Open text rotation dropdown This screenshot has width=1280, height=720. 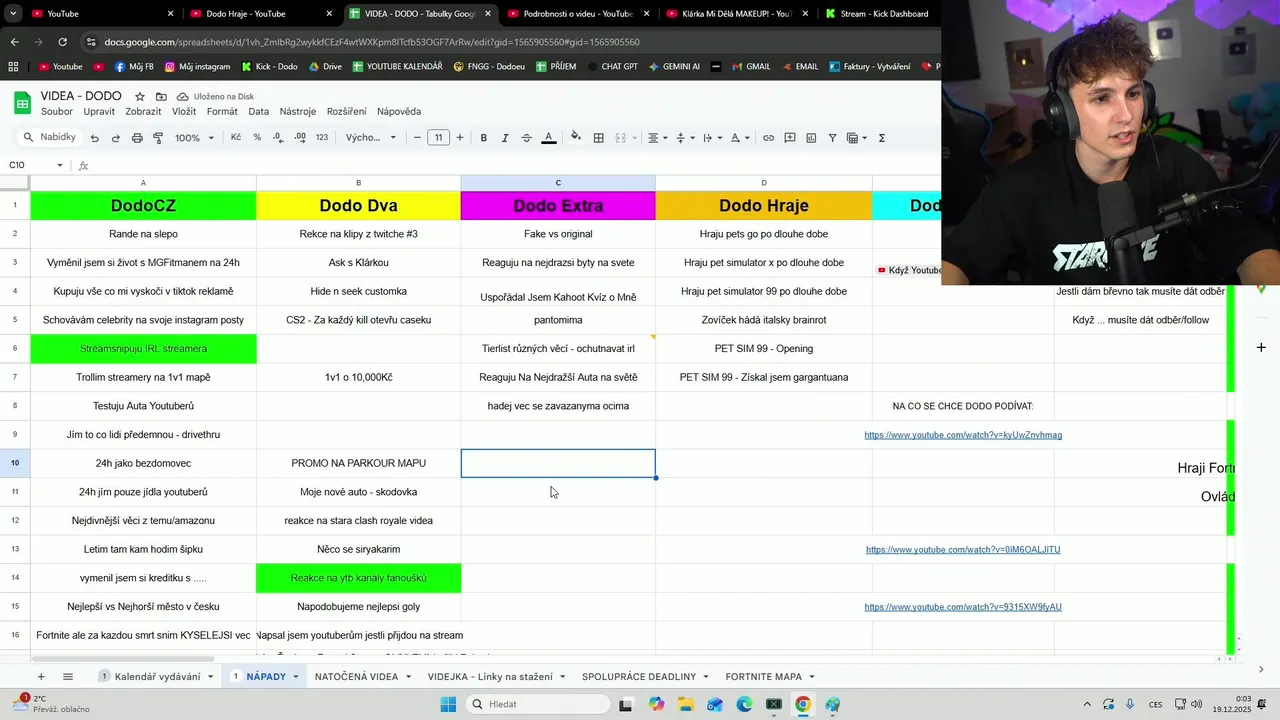click(x=739, y=138)
